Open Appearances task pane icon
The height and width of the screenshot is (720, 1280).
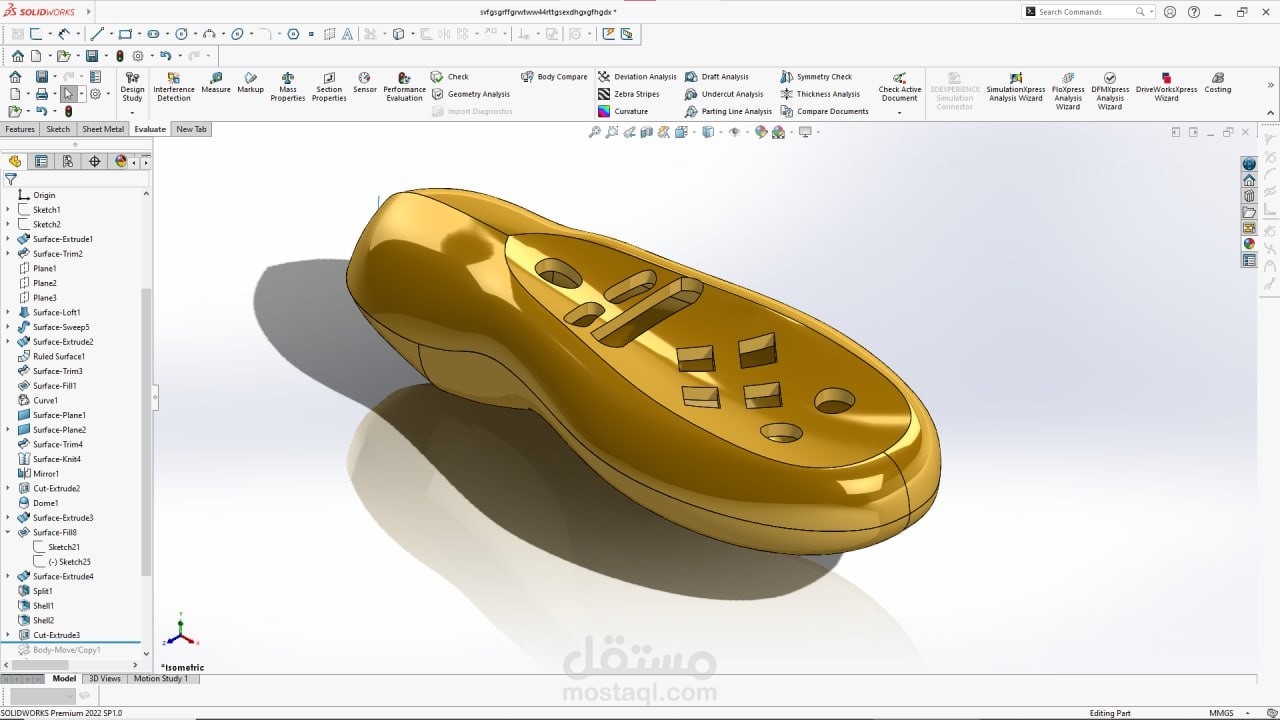(1249, 244)
